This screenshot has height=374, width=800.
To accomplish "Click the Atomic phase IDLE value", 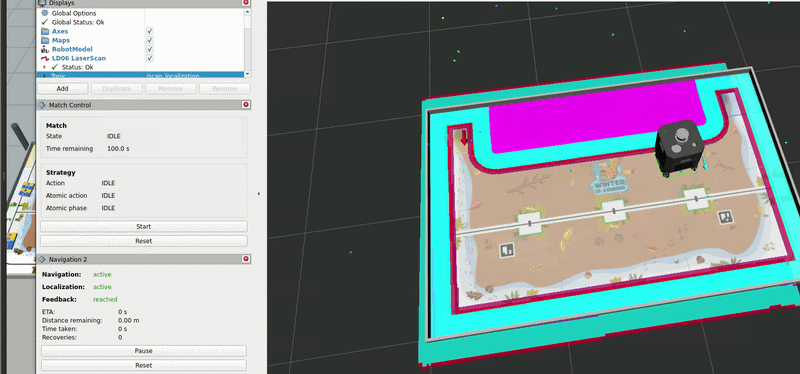I will coord(108,208).
